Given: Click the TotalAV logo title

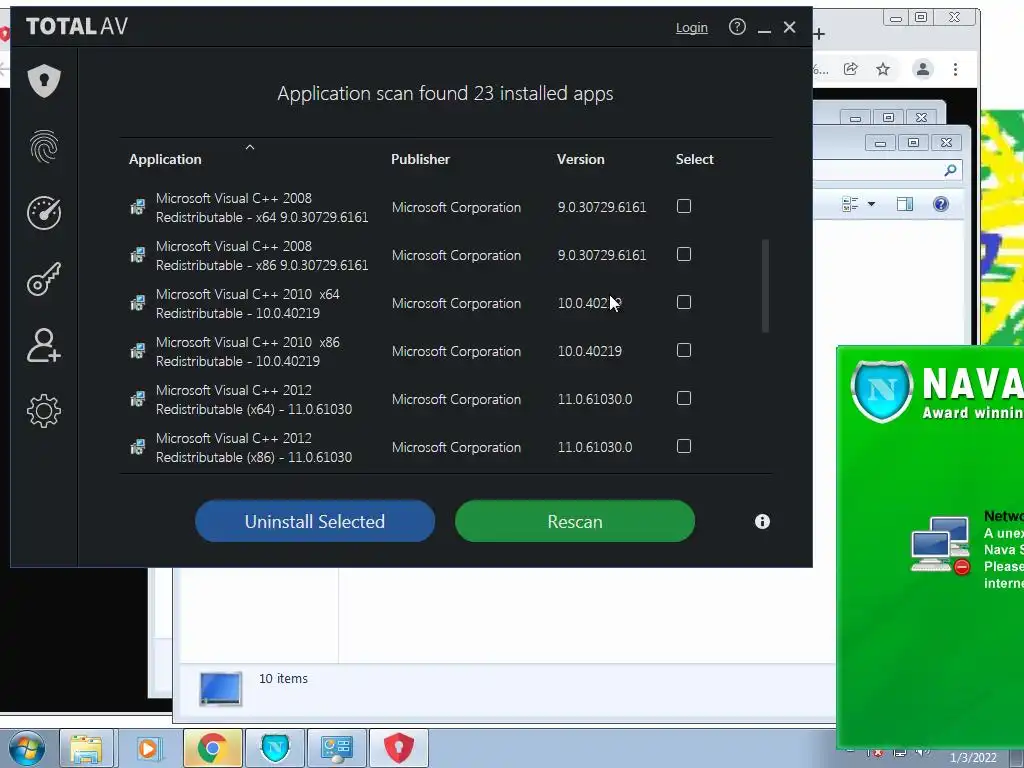Looking at the screenshot, I should pos(77,26).
